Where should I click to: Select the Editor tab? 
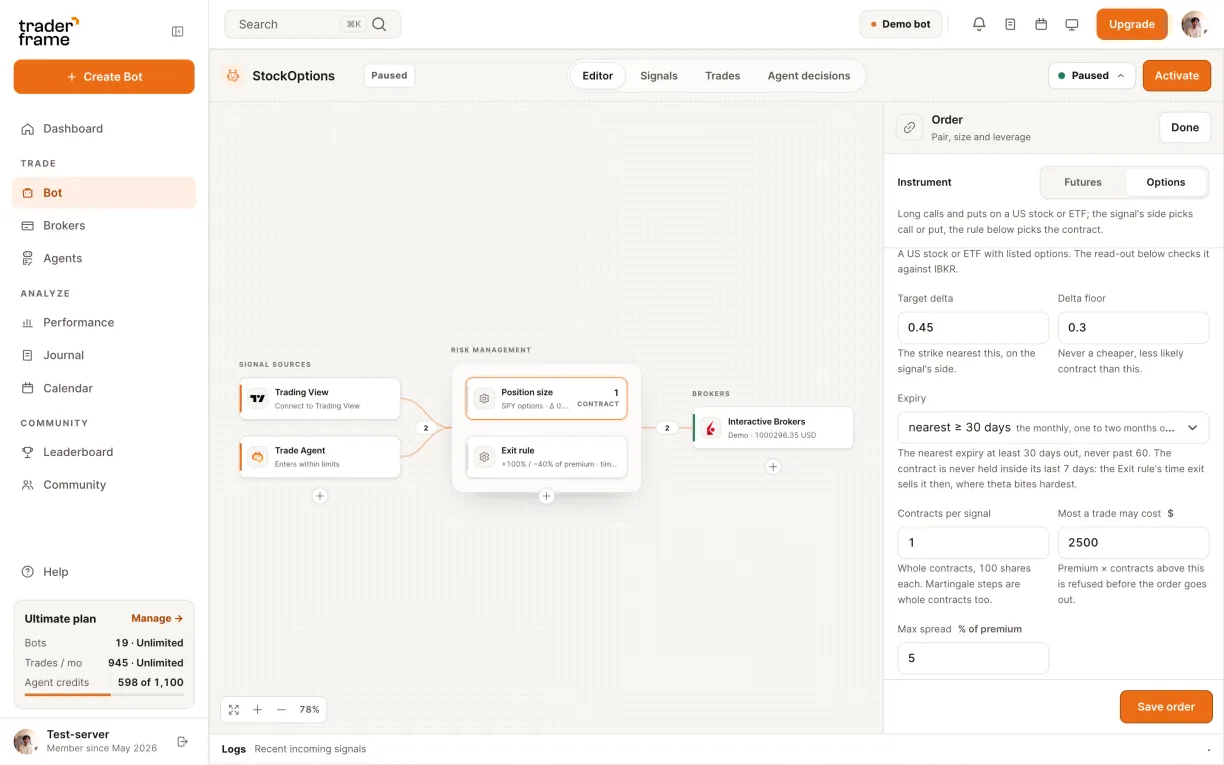[x=598, y=76]
